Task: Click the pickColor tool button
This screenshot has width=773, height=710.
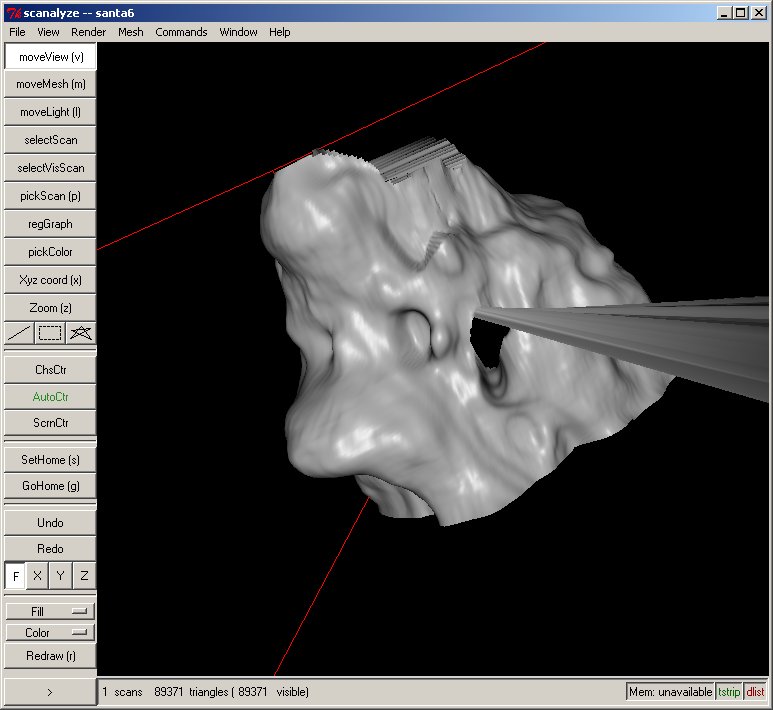Action: 50,252
